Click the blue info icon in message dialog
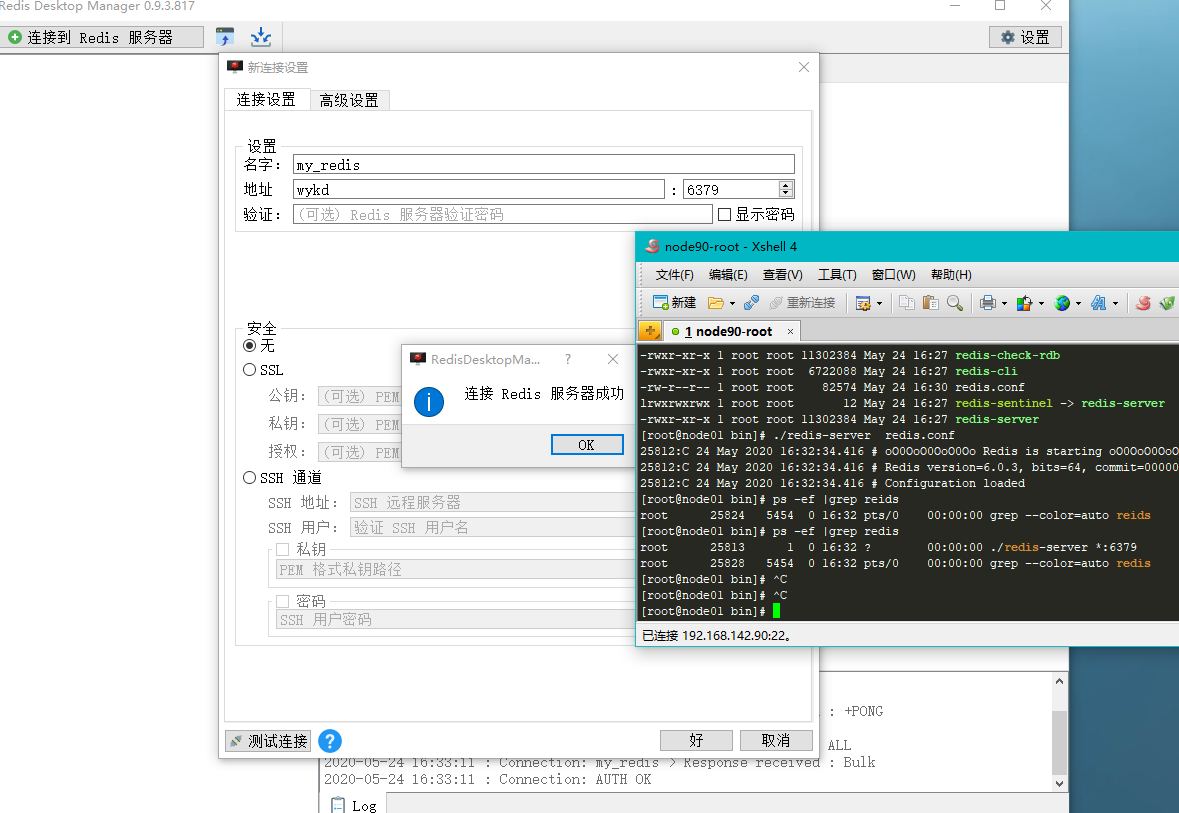This screenshot has height=813, width=1179. pos(429,402)
